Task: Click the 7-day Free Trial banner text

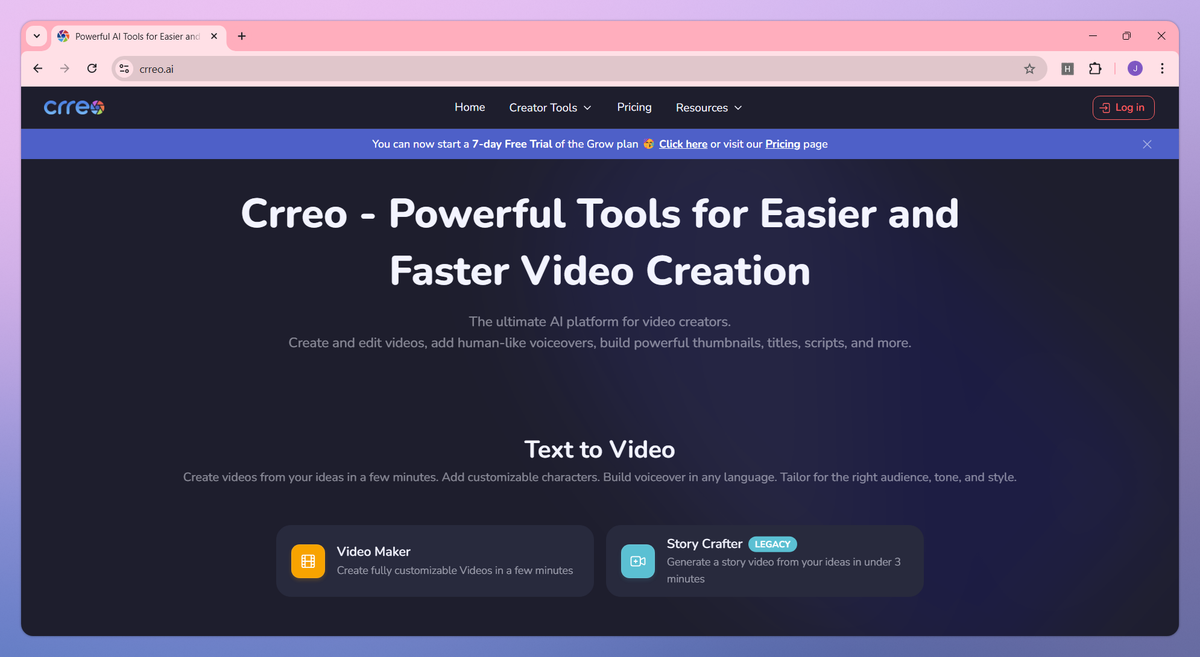Action: [x=514, y=144]
